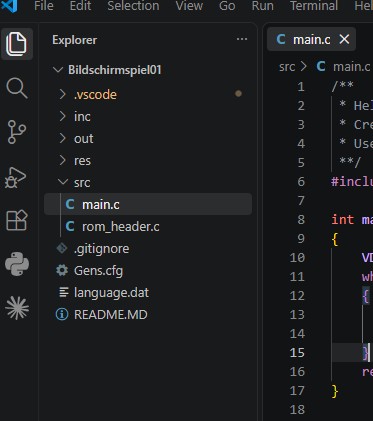The image size is (373, 421).
Task: Click the git icon beside .gitignore
Action: coord(62,248)
